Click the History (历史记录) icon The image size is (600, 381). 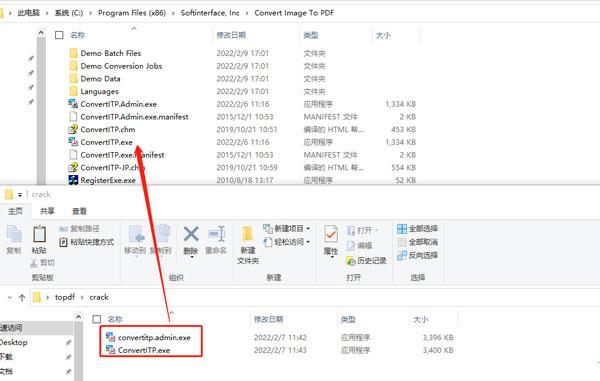coord(351,261)
